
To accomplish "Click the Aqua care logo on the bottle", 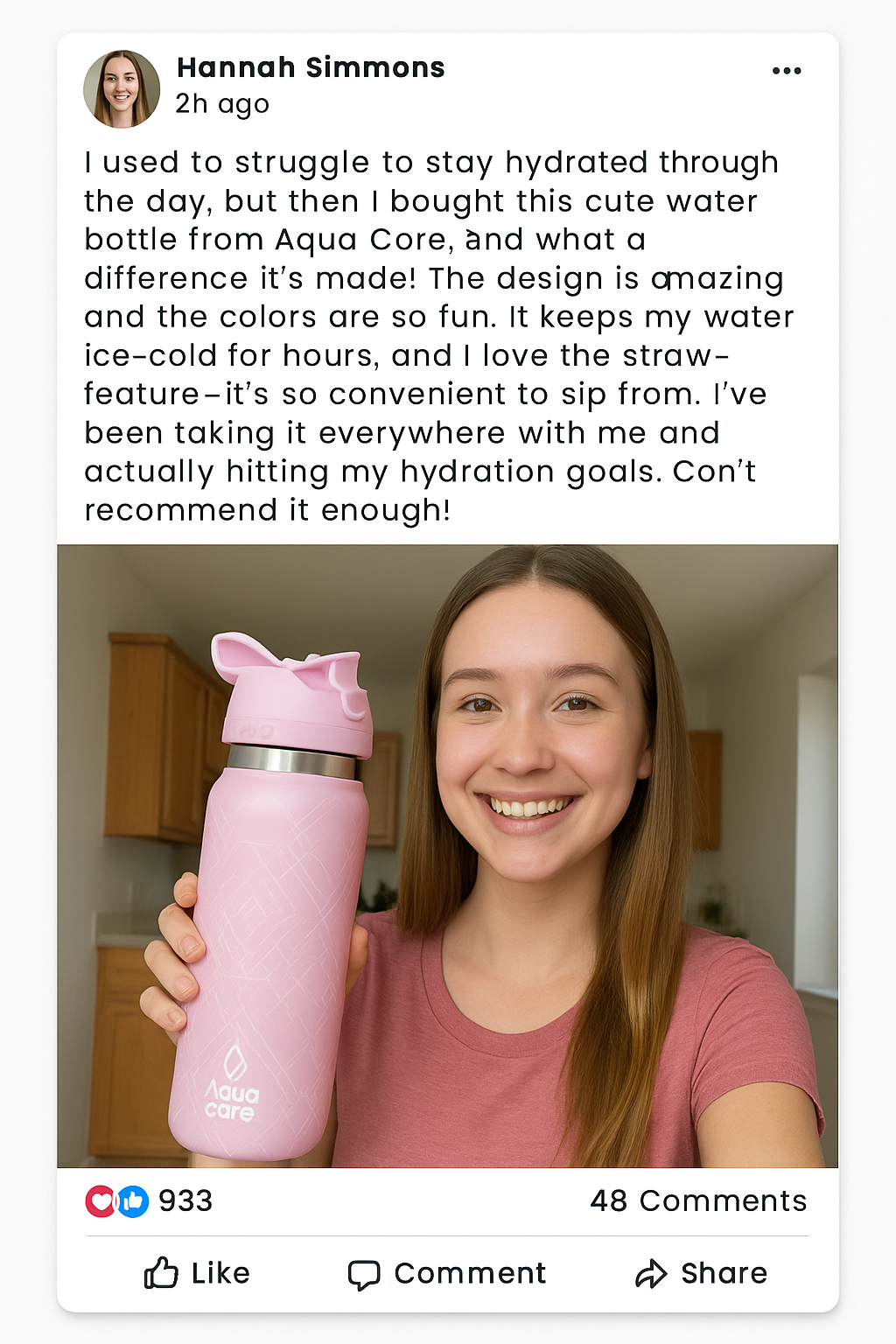I will click(x=231, y=1083).
